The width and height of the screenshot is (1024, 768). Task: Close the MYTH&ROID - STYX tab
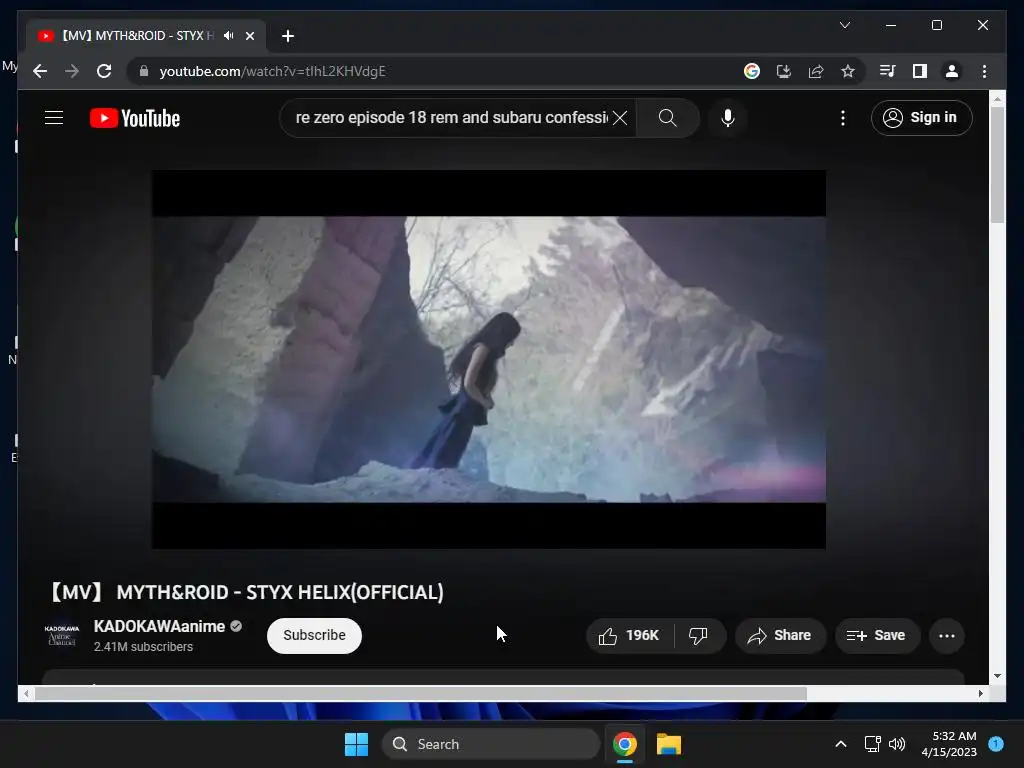(249, 36)
